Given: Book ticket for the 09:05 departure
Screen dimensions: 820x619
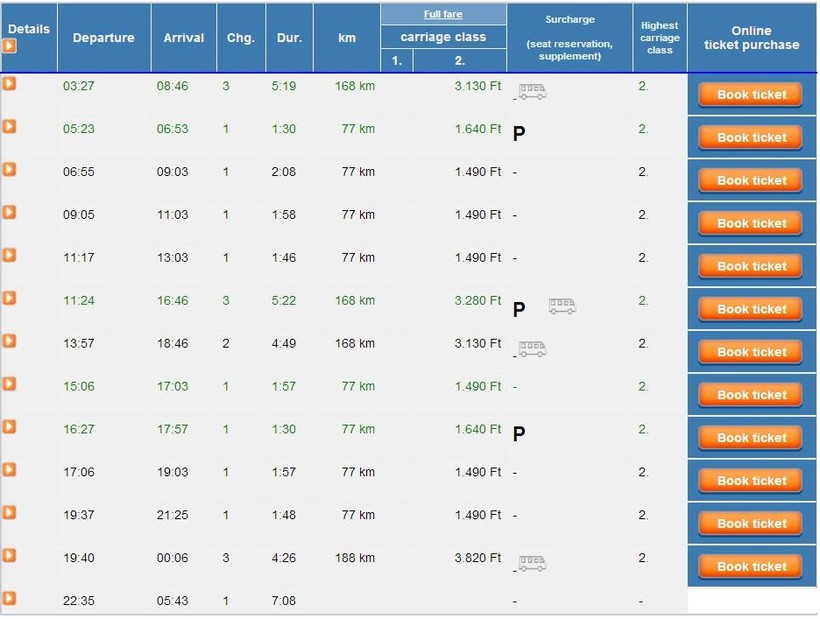Looking at the screenshot, I should coord(751,223).
